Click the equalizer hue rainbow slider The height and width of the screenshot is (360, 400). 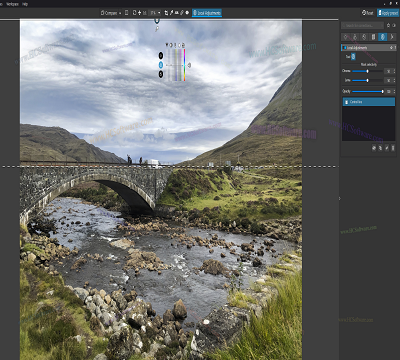(184, 65)
